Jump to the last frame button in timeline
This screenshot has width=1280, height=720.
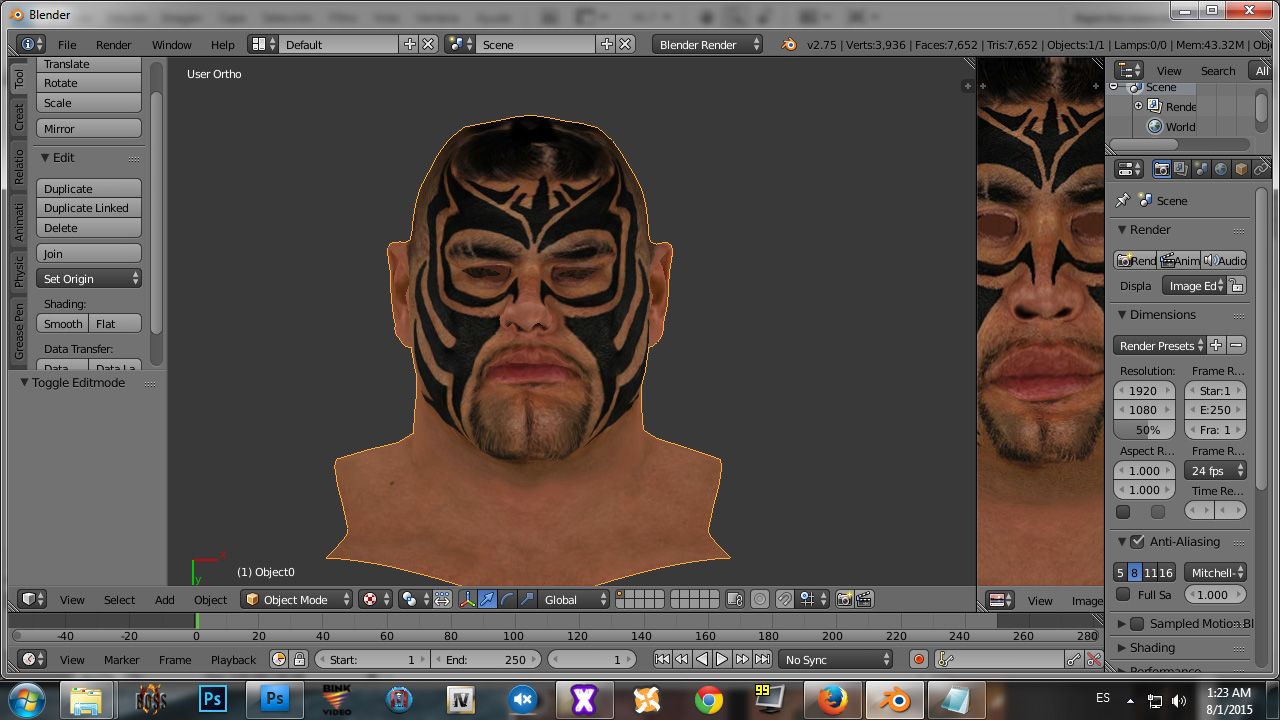(x=763, y=659)
